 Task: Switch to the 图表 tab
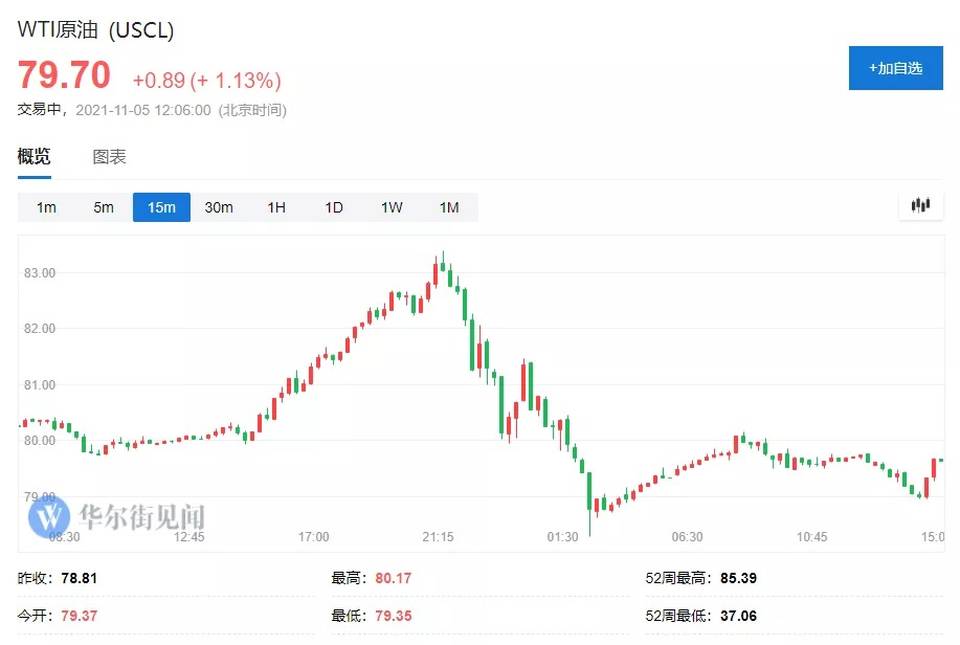pyautogui.click(x=109, y=157)
